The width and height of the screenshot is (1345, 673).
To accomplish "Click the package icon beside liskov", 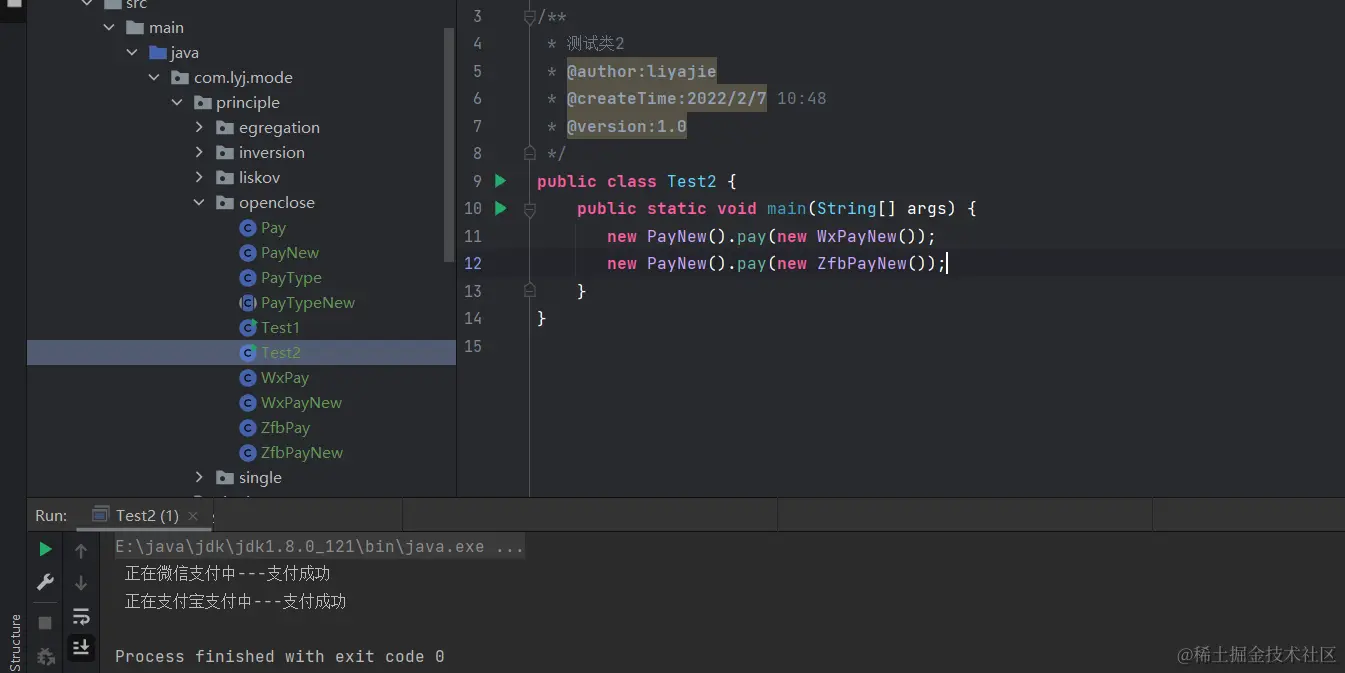I will 225,178.
